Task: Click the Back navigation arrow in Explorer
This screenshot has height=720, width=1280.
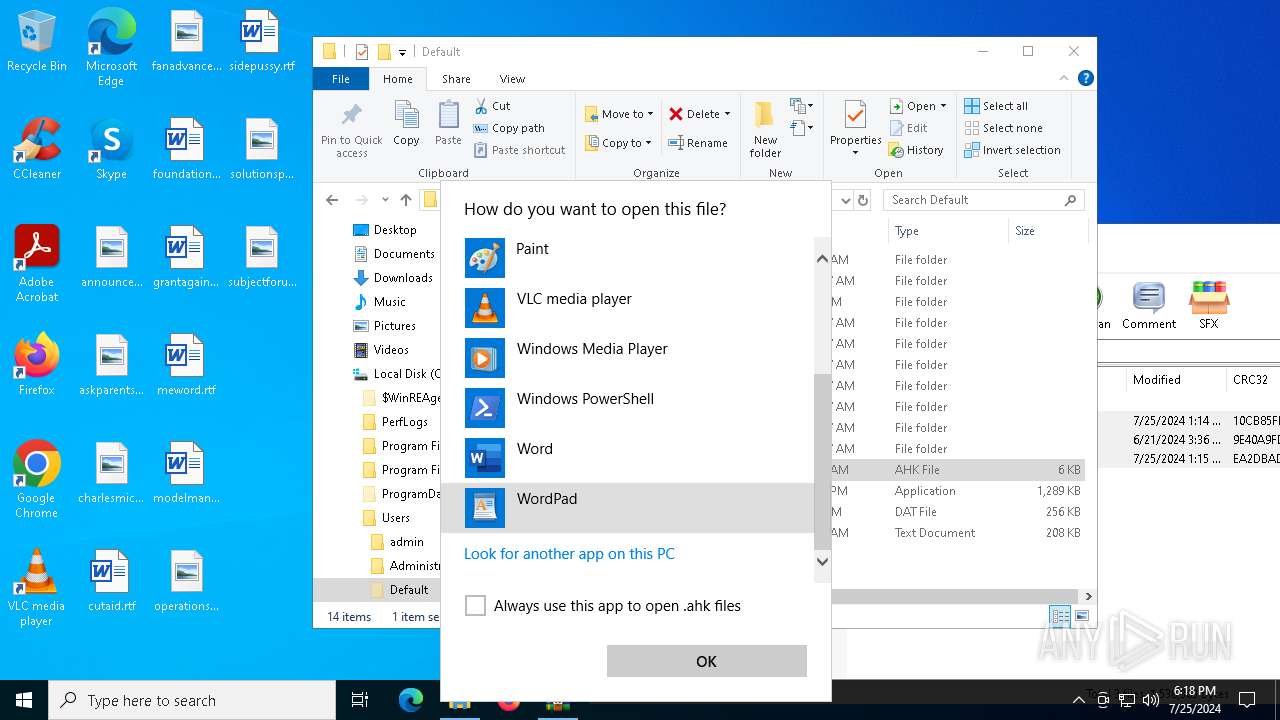Action: pos(332,200)
